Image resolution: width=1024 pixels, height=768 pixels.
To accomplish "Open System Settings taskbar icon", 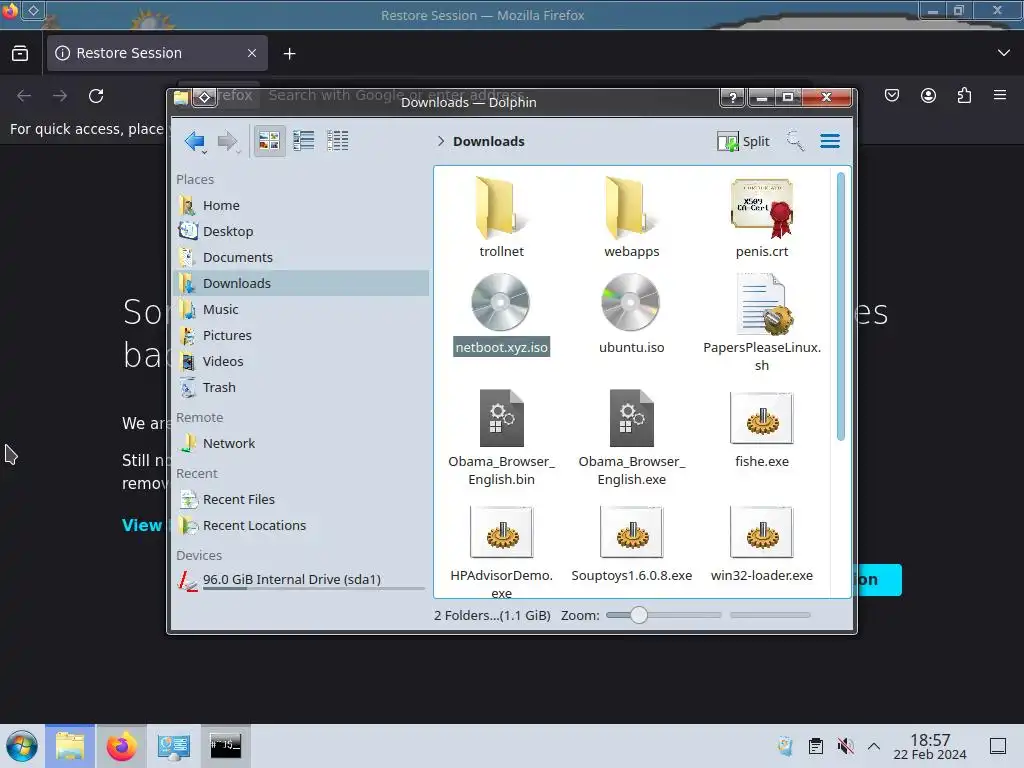I will pos(173,746).
